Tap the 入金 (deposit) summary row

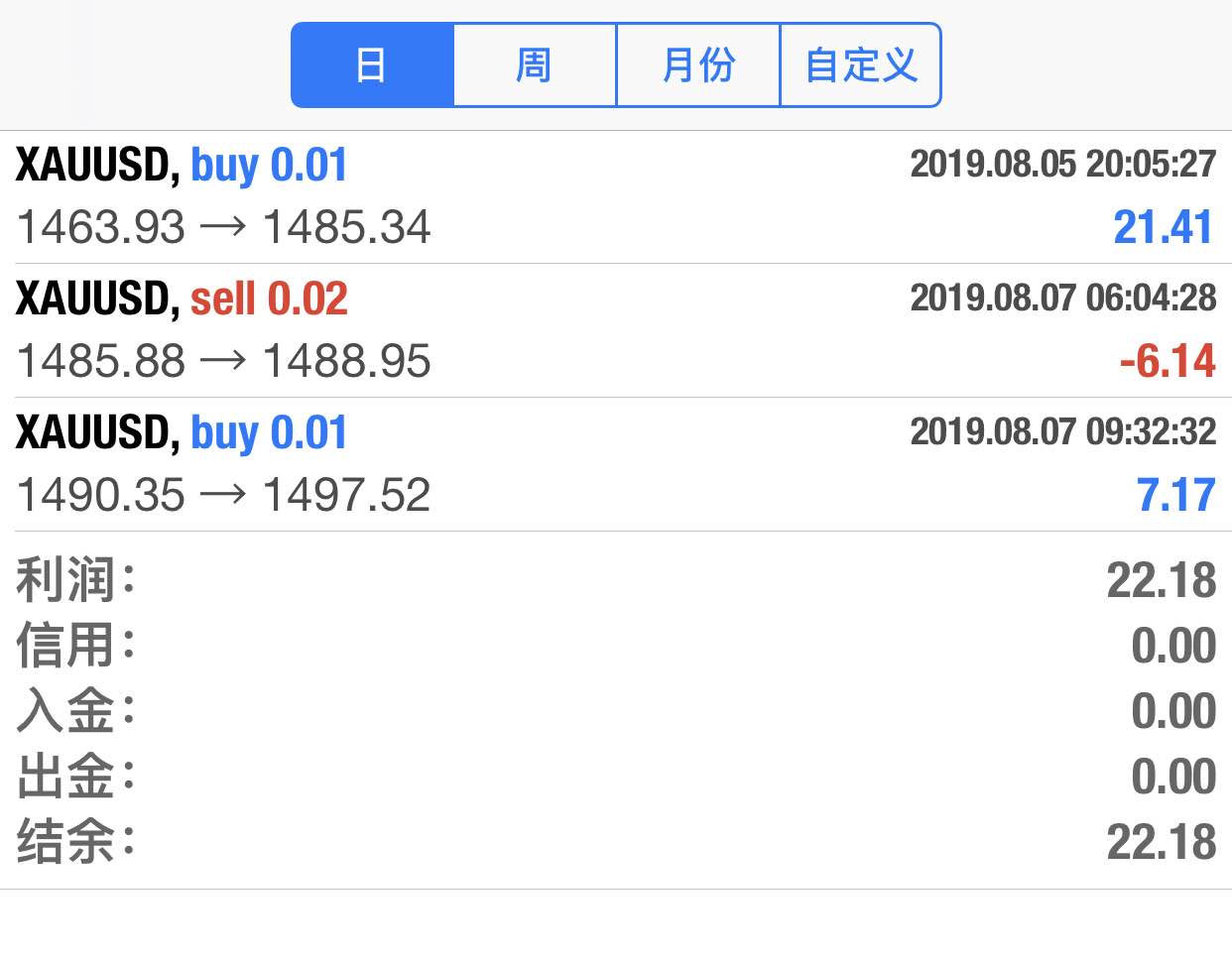[x=616, y=711]
